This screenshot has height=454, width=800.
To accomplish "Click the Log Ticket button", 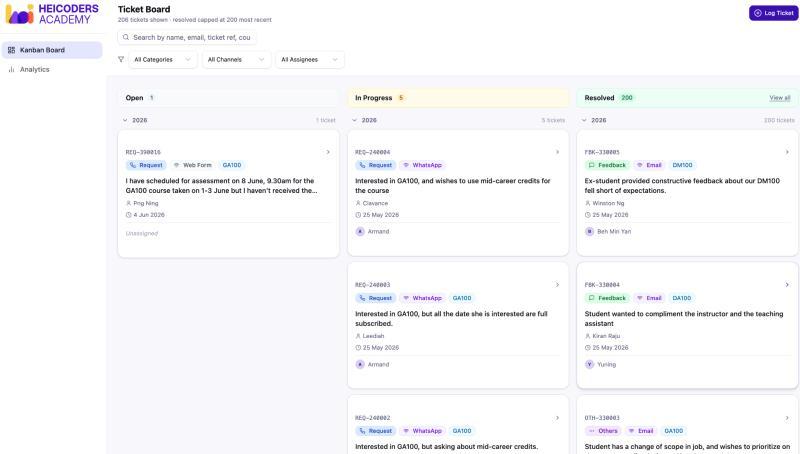I will point(773,13).
